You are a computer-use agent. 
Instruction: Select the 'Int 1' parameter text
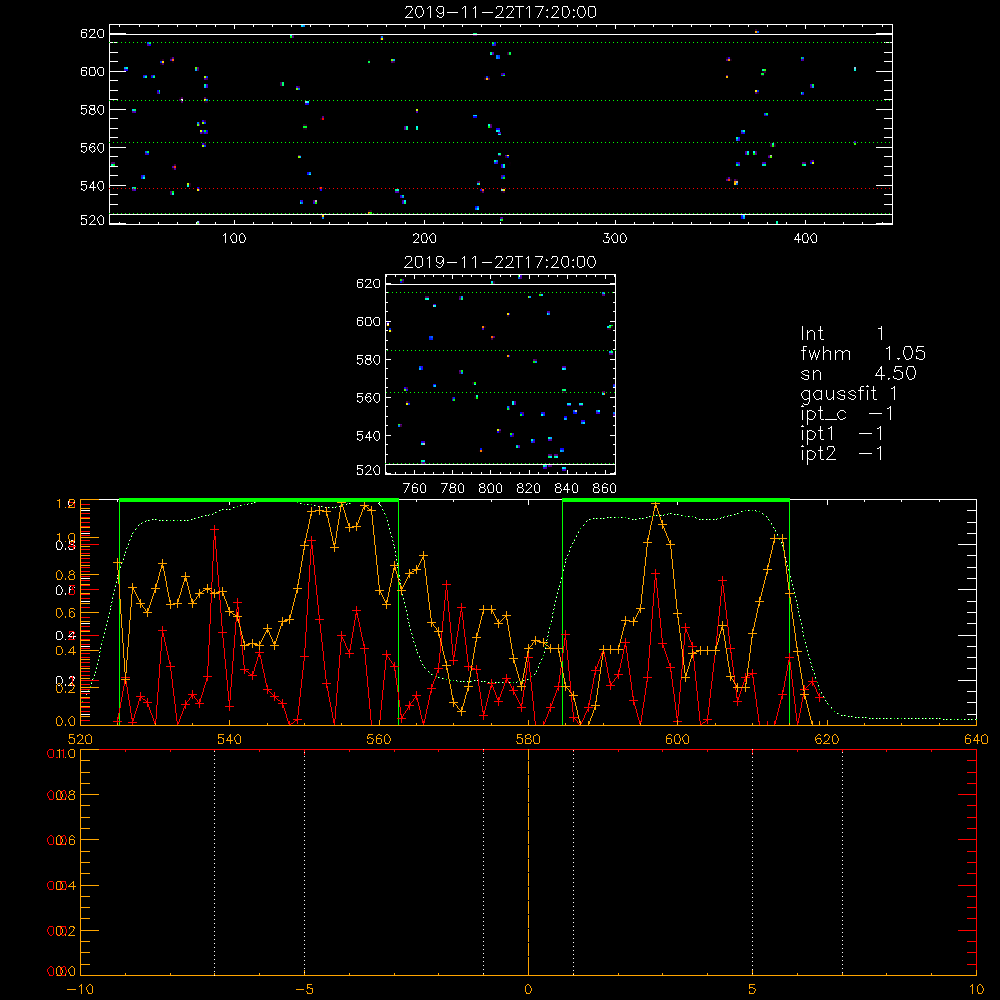tap(842, 334)
